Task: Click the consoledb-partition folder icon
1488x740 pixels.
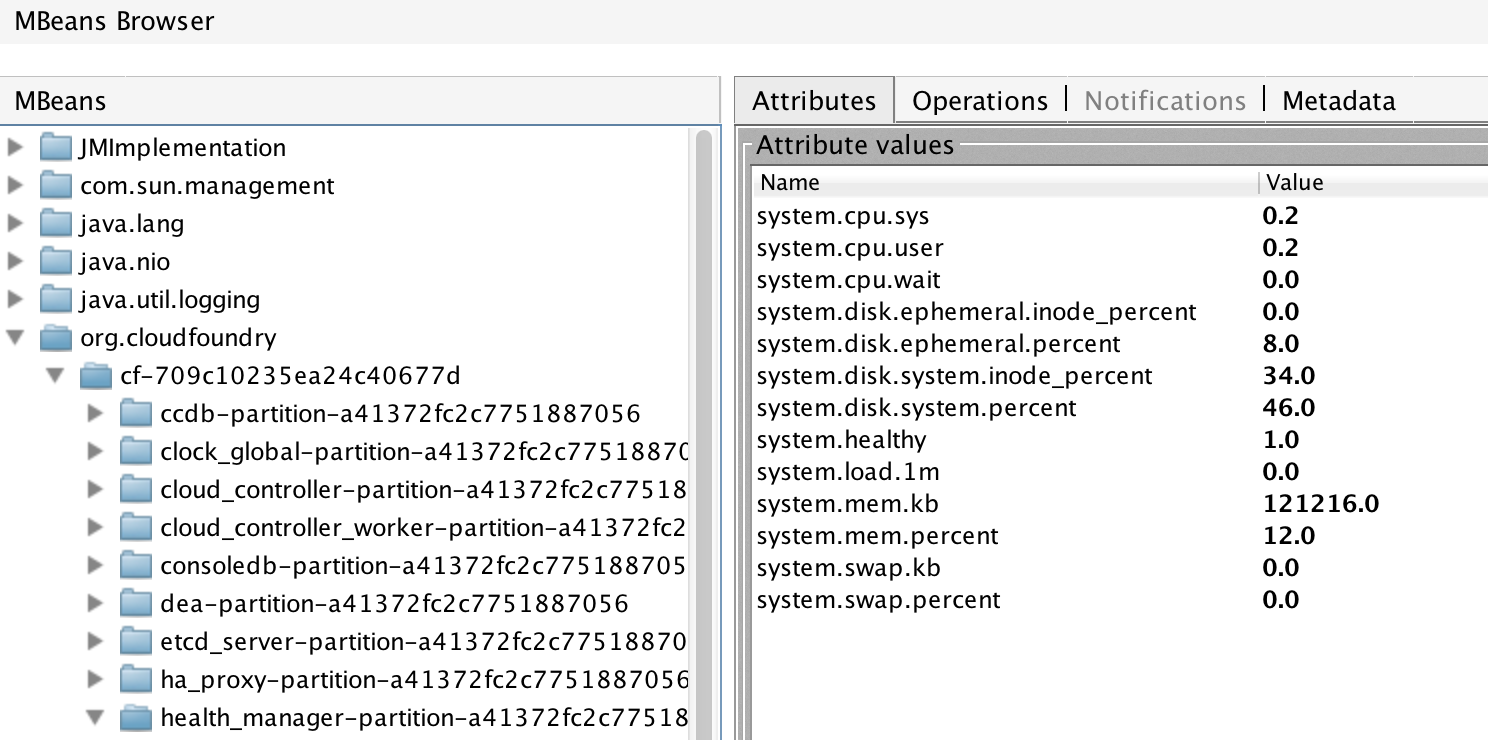Action: (137, 566)
